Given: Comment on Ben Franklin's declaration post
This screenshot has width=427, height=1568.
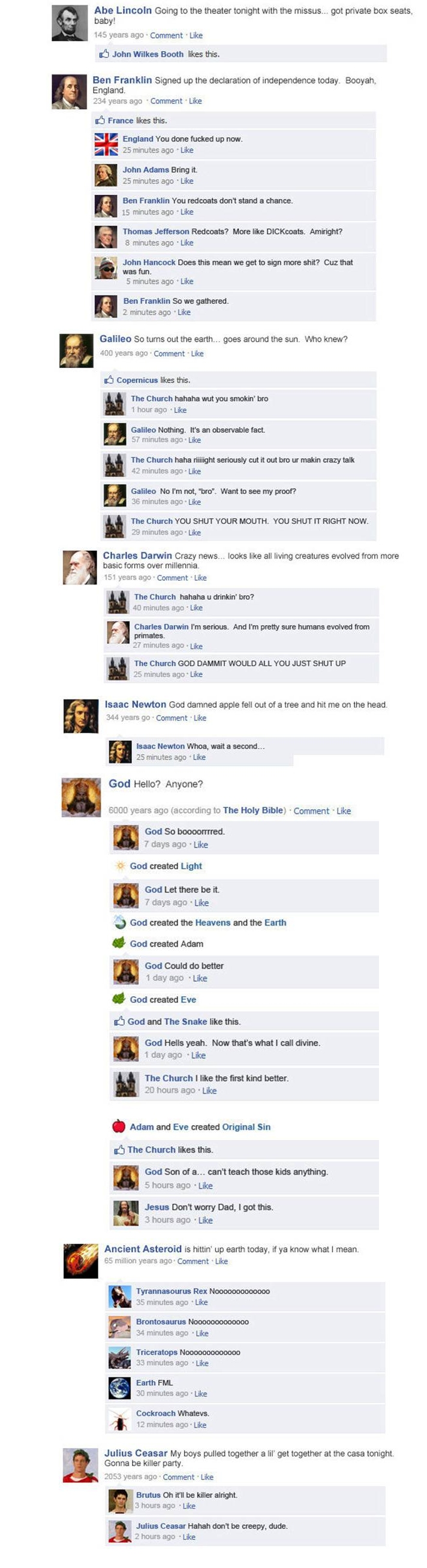Looking at the screenshot, I should 166,101.
